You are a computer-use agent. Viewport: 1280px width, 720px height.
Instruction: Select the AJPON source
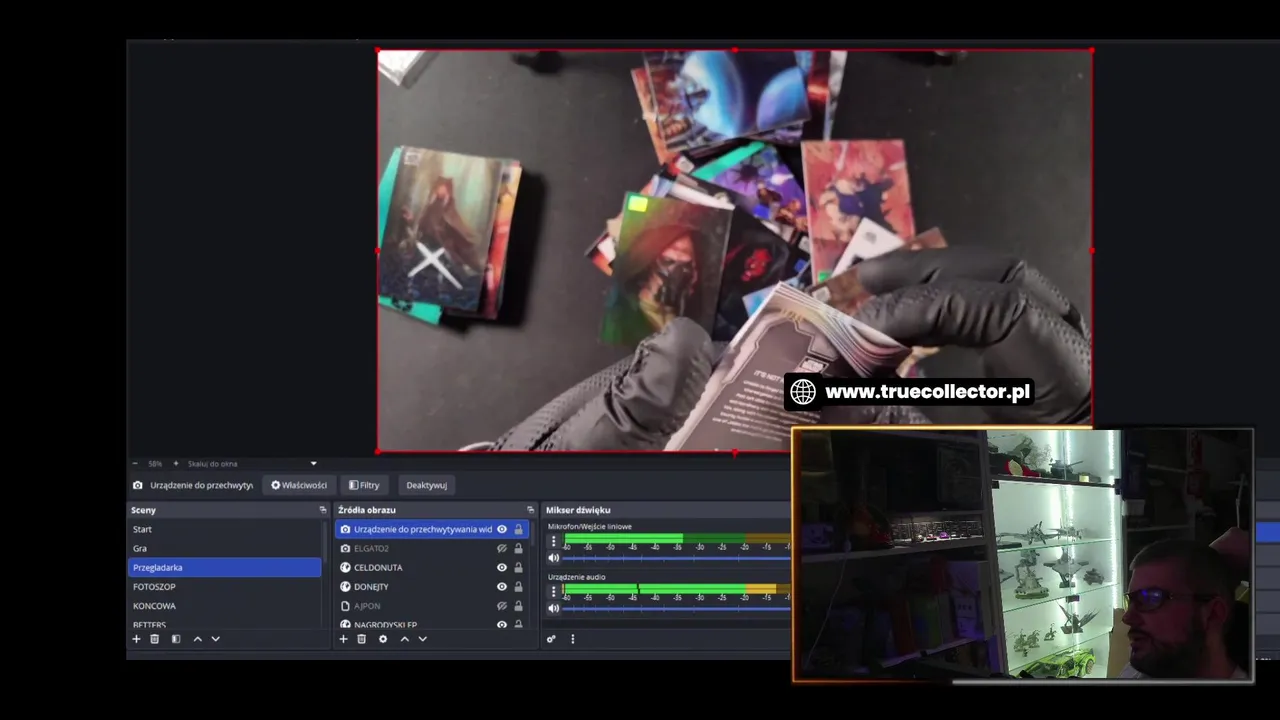click(431, 605)
